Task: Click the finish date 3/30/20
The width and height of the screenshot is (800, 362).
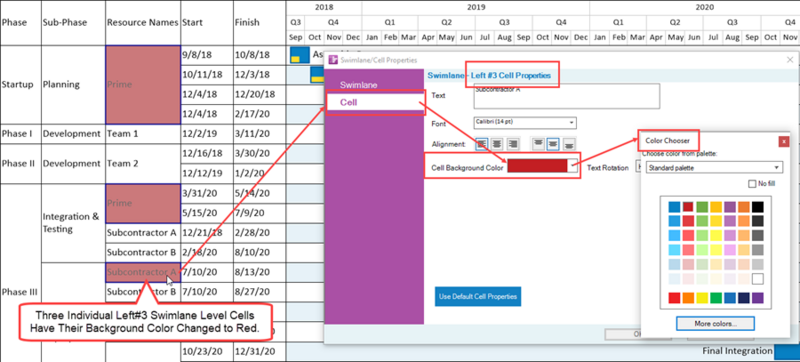Action: click(x=259, y=153)
